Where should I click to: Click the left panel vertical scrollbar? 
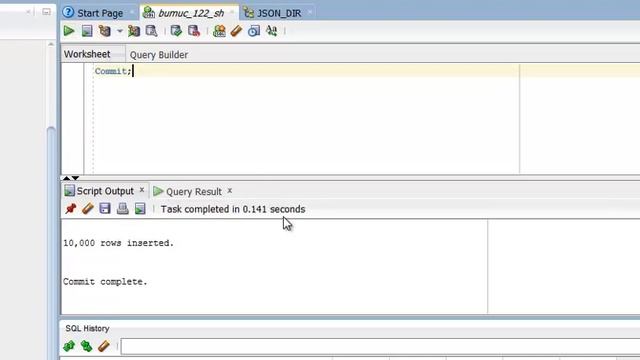[x=51, y=243]
